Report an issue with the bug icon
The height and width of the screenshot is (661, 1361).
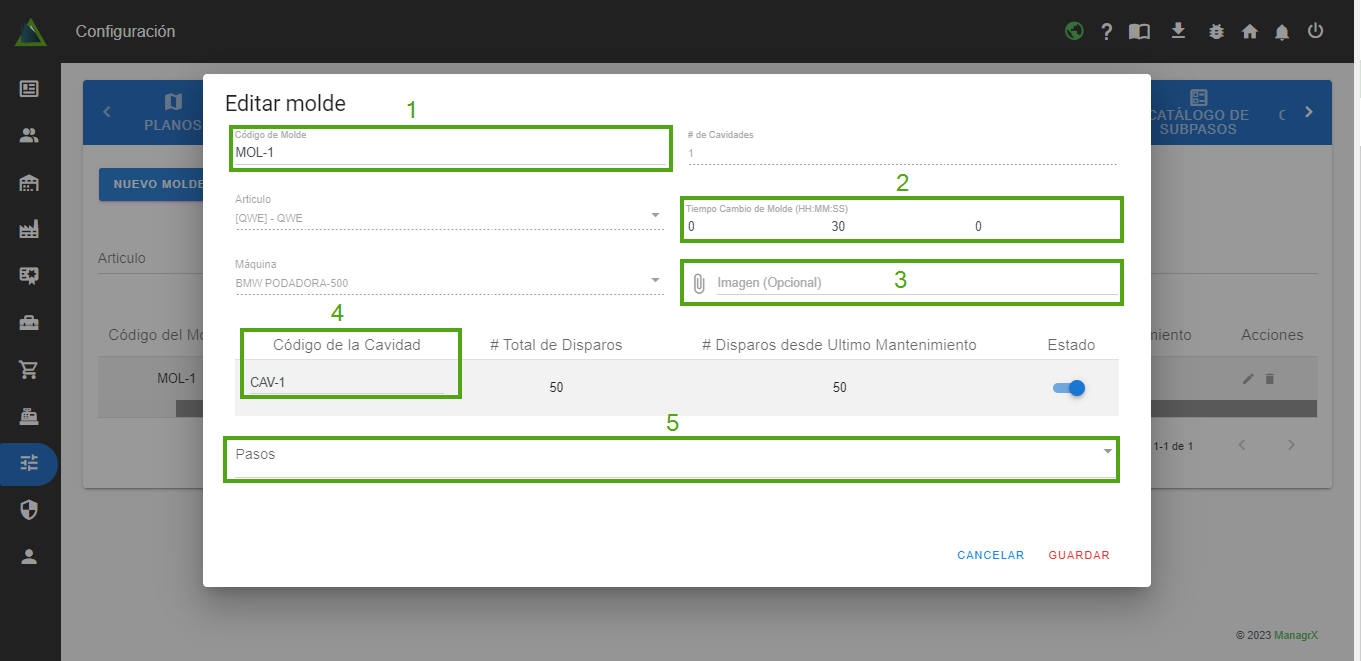click(1216, 32)
